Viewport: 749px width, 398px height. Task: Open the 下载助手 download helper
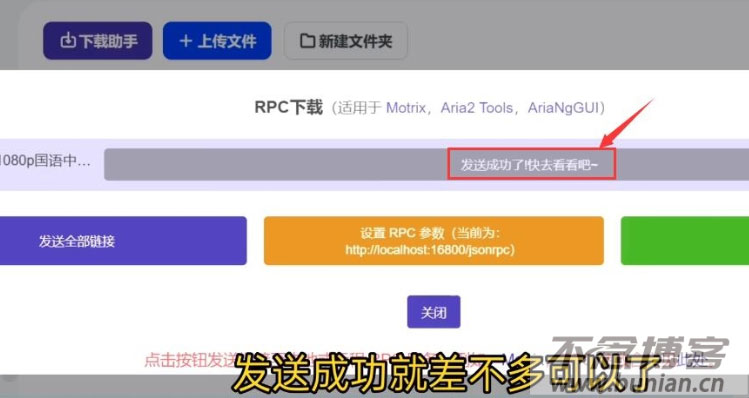97,41
